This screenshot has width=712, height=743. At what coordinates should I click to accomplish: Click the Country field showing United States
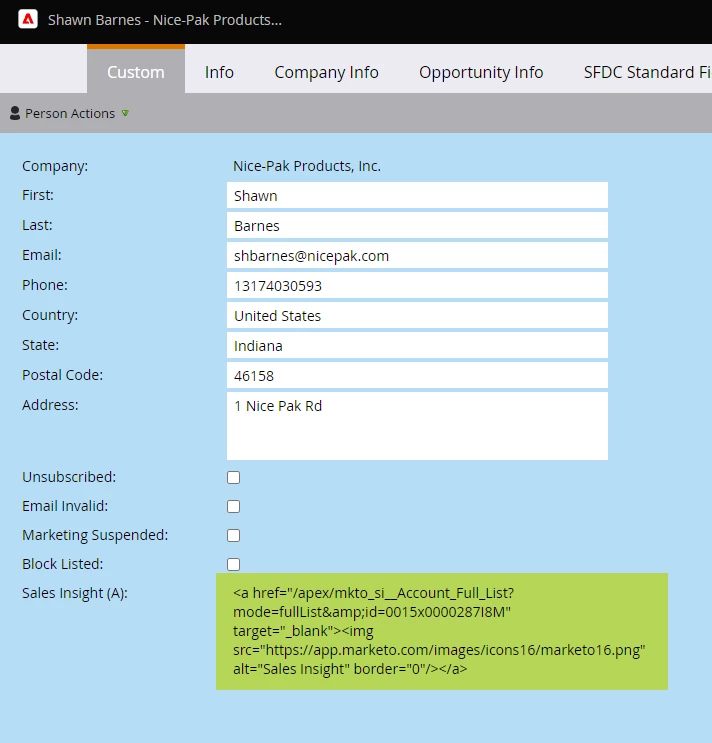pyautogui.click(x=417, y=315)
